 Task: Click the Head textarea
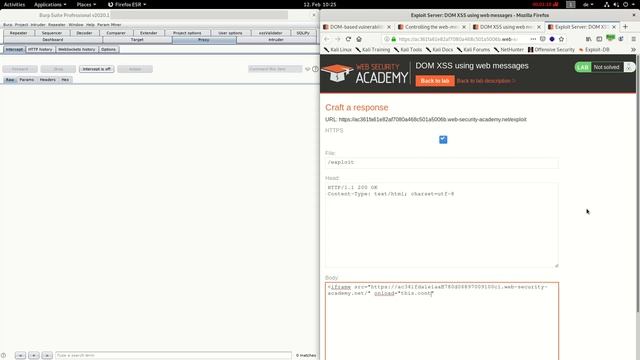(442, 225)
